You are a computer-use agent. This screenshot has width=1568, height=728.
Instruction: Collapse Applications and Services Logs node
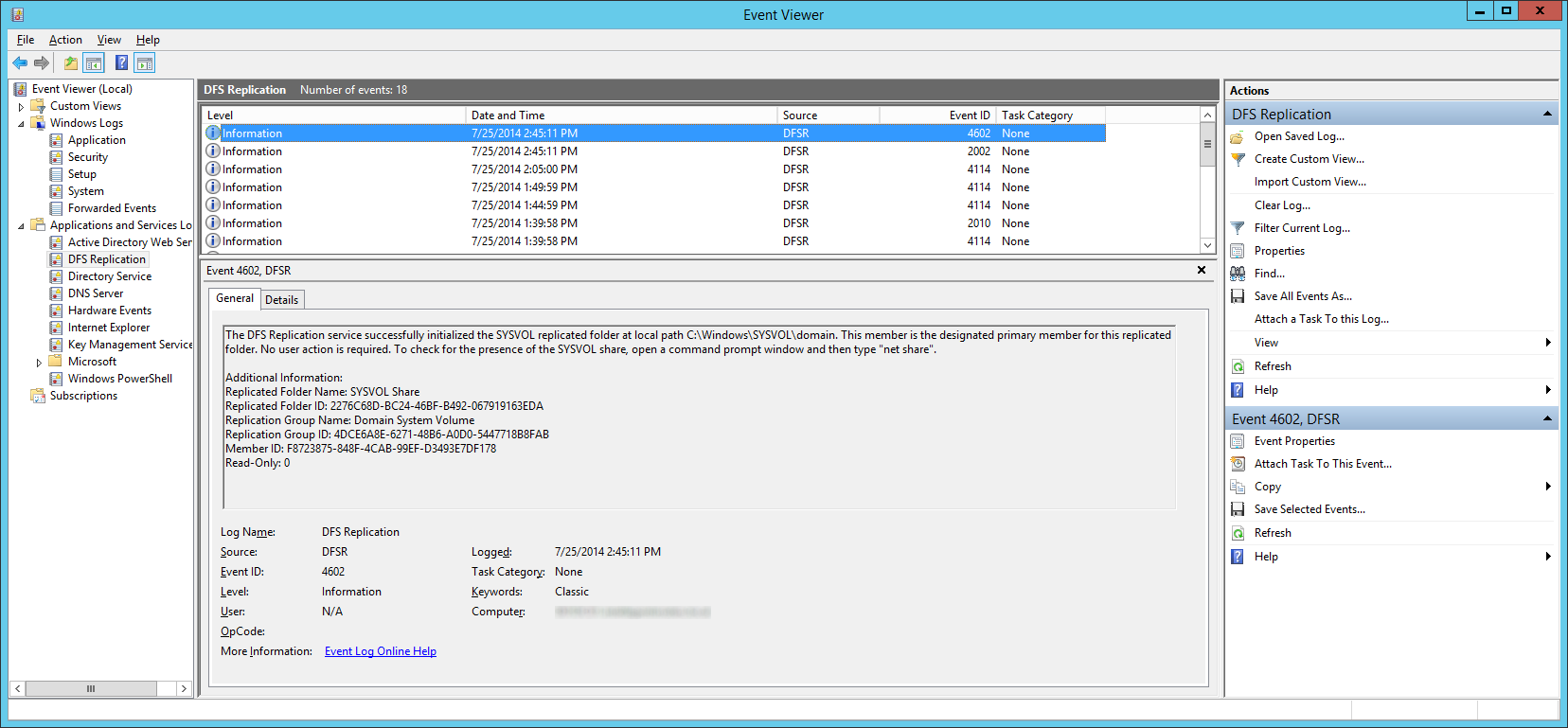[x=21, y=226]
